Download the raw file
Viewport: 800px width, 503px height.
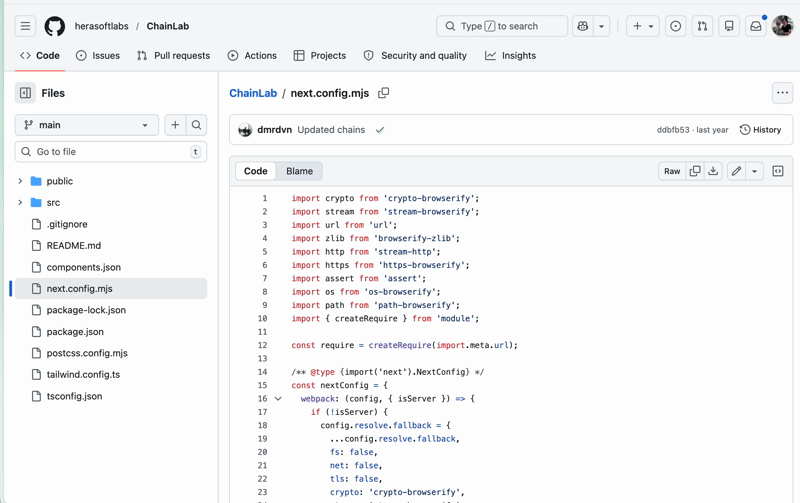pos(713,171)
